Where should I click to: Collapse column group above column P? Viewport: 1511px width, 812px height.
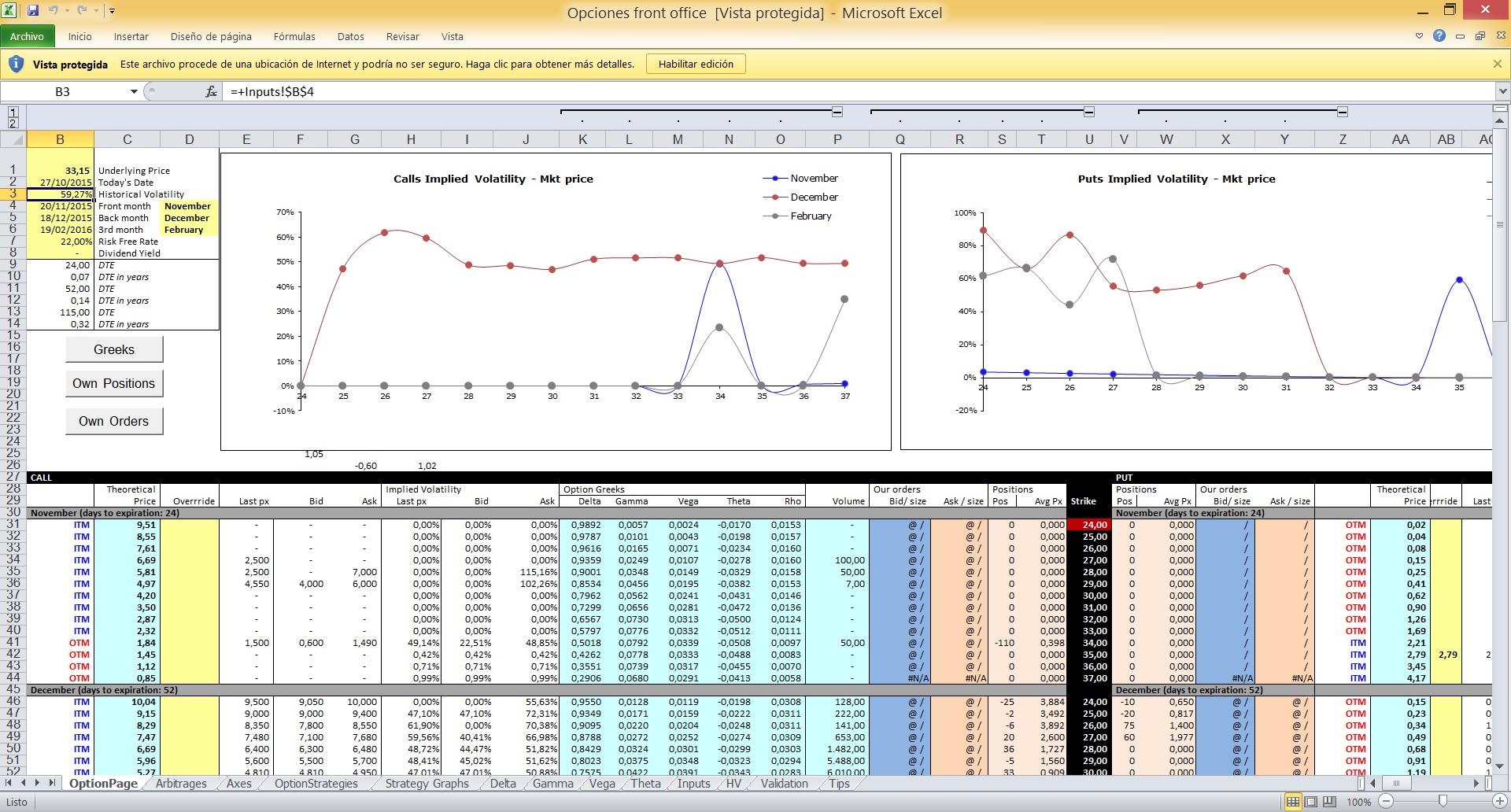[x=837, y=113]
